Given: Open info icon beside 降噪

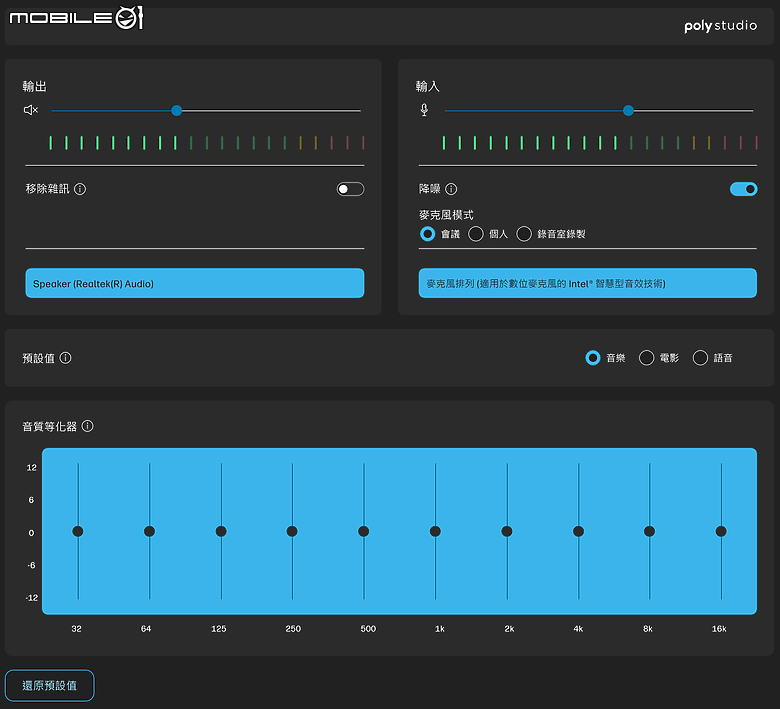Looking at the screenshot, I should [451, 189].
